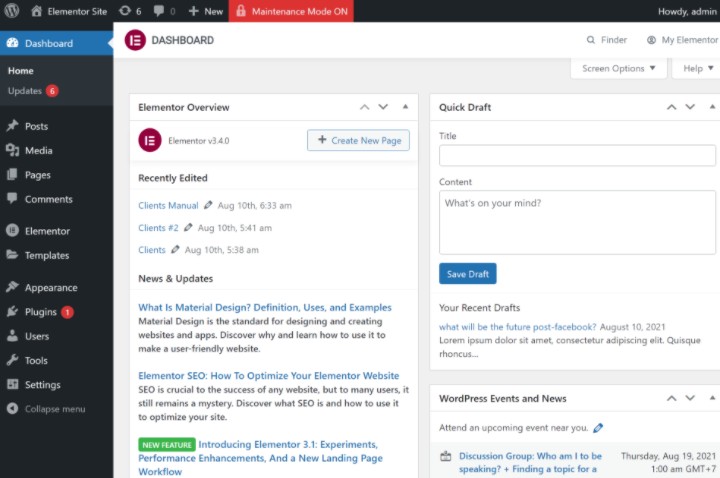Click the WordPress logo icon

point(12,11)
